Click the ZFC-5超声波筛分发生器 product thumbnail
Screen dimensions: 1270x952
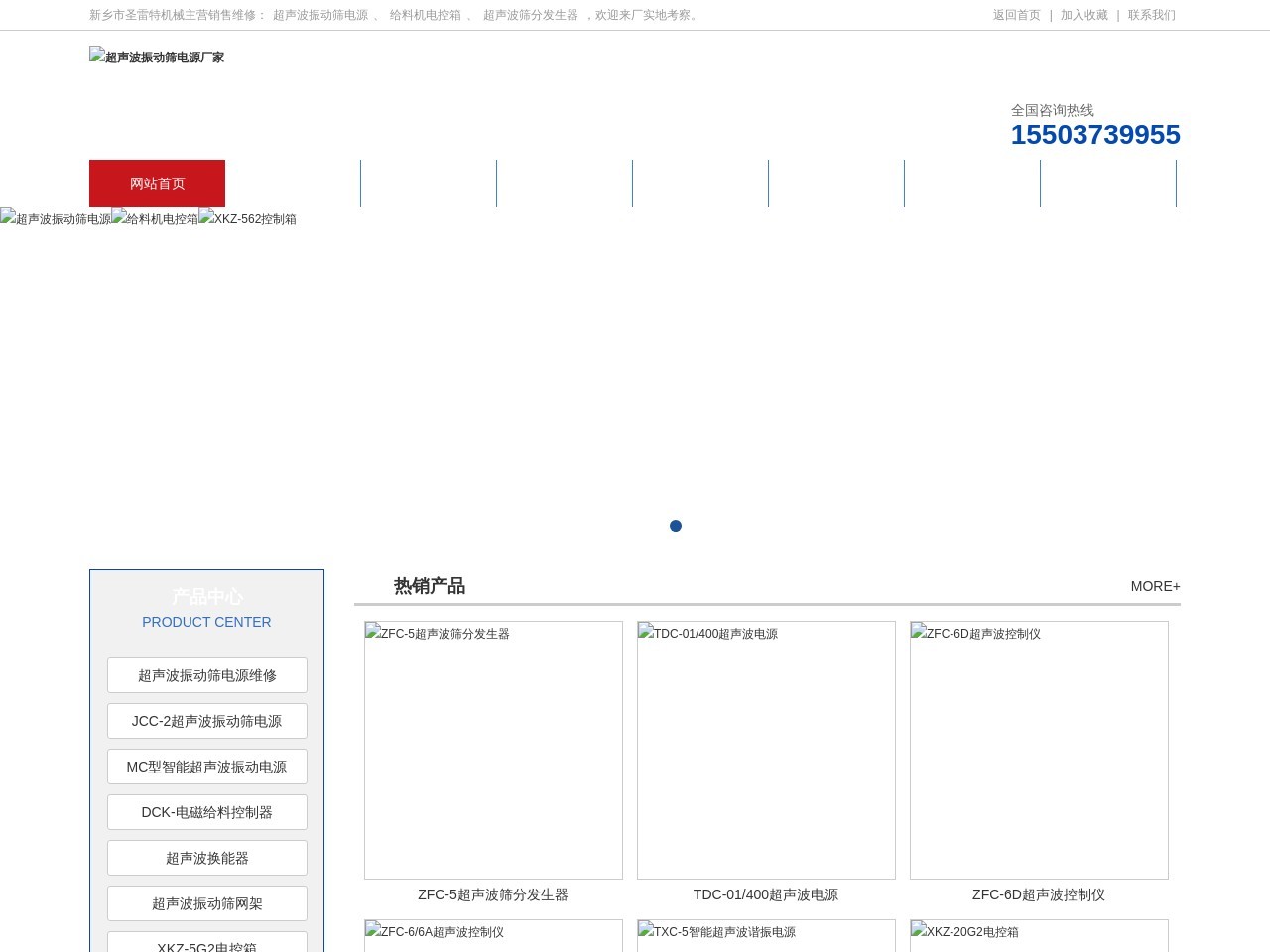[493, 750]
